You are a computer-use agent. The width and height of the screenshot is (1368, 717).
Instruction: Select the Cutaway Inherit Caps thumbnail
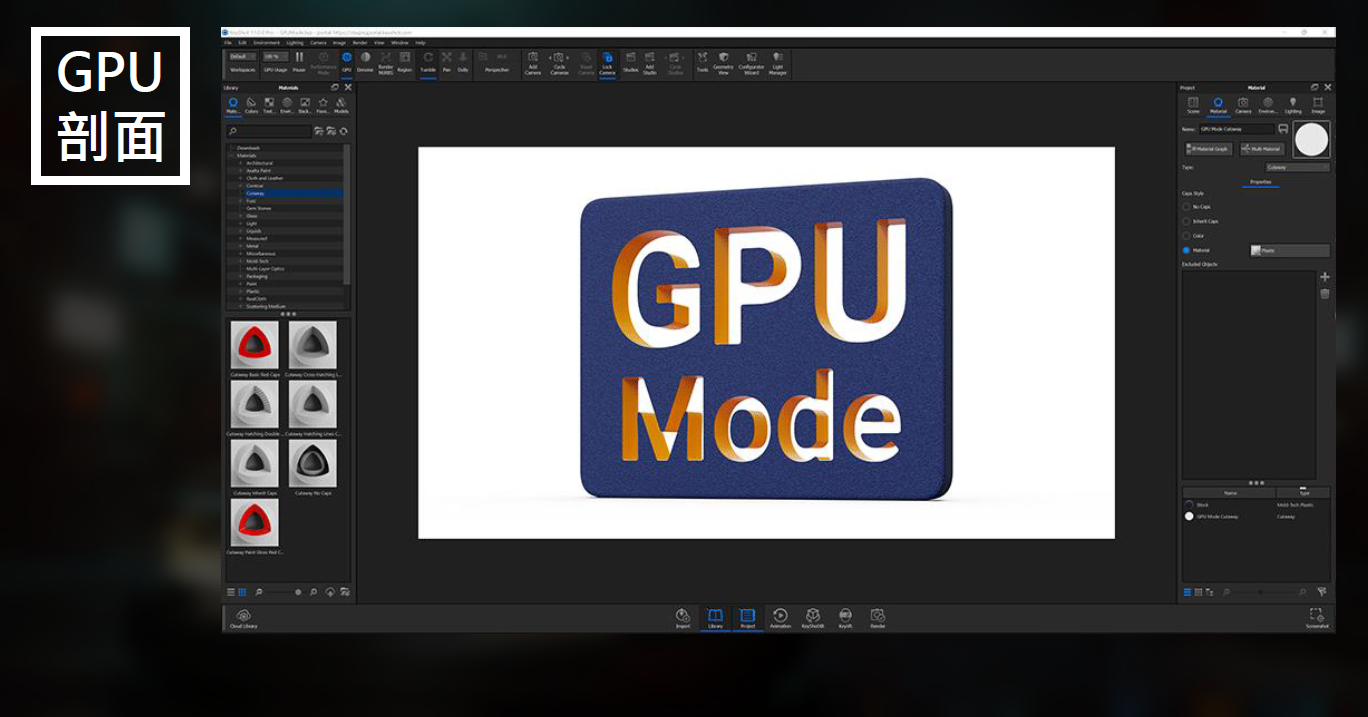pyautogui.click(x=254, y=463)
